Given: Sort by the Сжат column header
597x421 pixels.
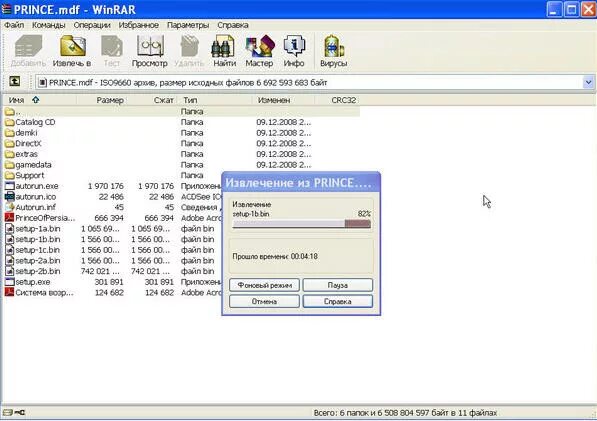Looking at the screenshot, I should coord(152,100).
